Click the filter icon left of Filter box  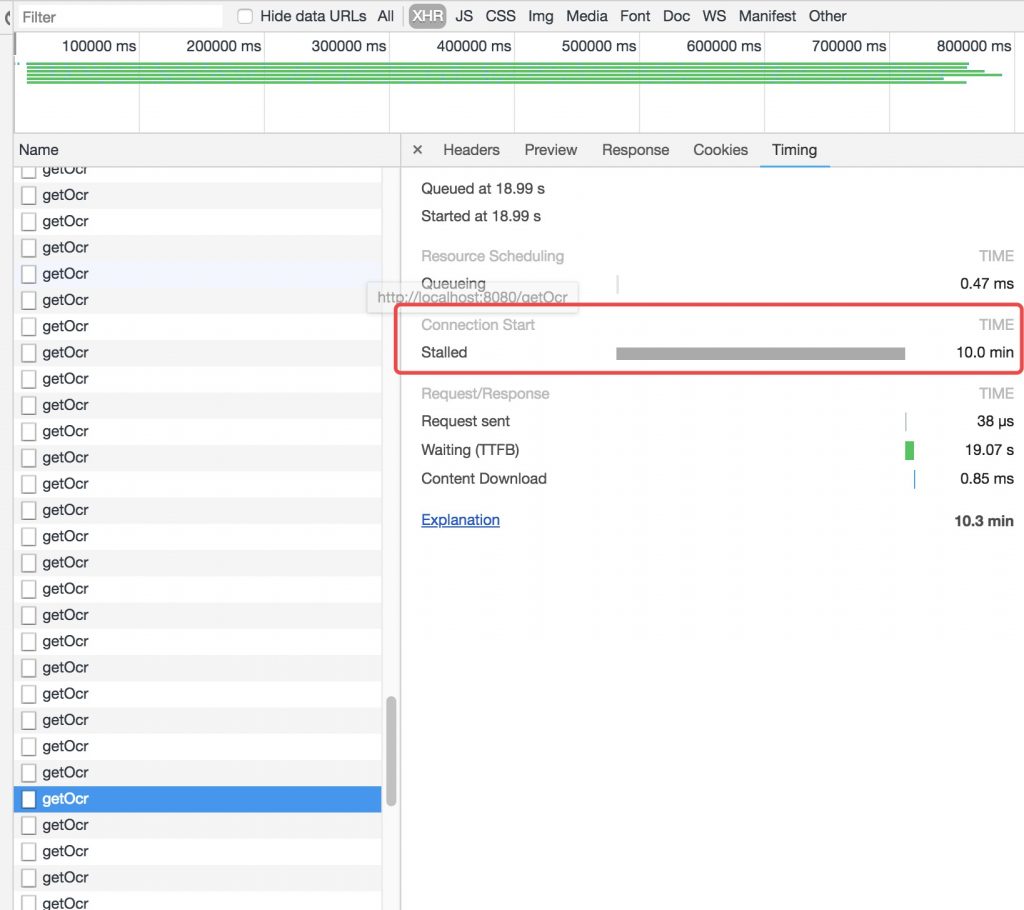[x=8, y=17]
